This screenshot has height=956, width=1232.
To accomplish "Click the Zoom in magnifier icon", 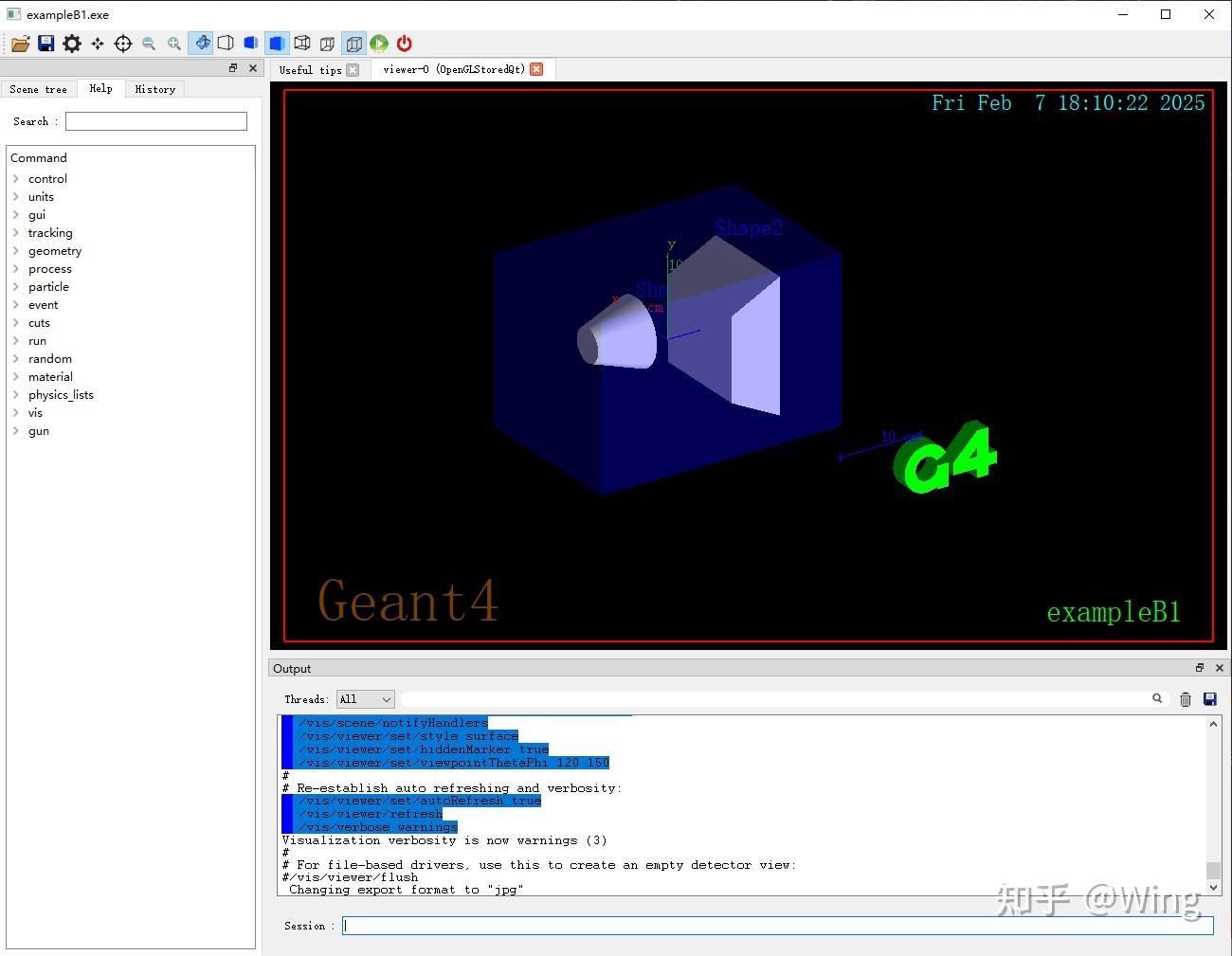I will click(174, 44).
